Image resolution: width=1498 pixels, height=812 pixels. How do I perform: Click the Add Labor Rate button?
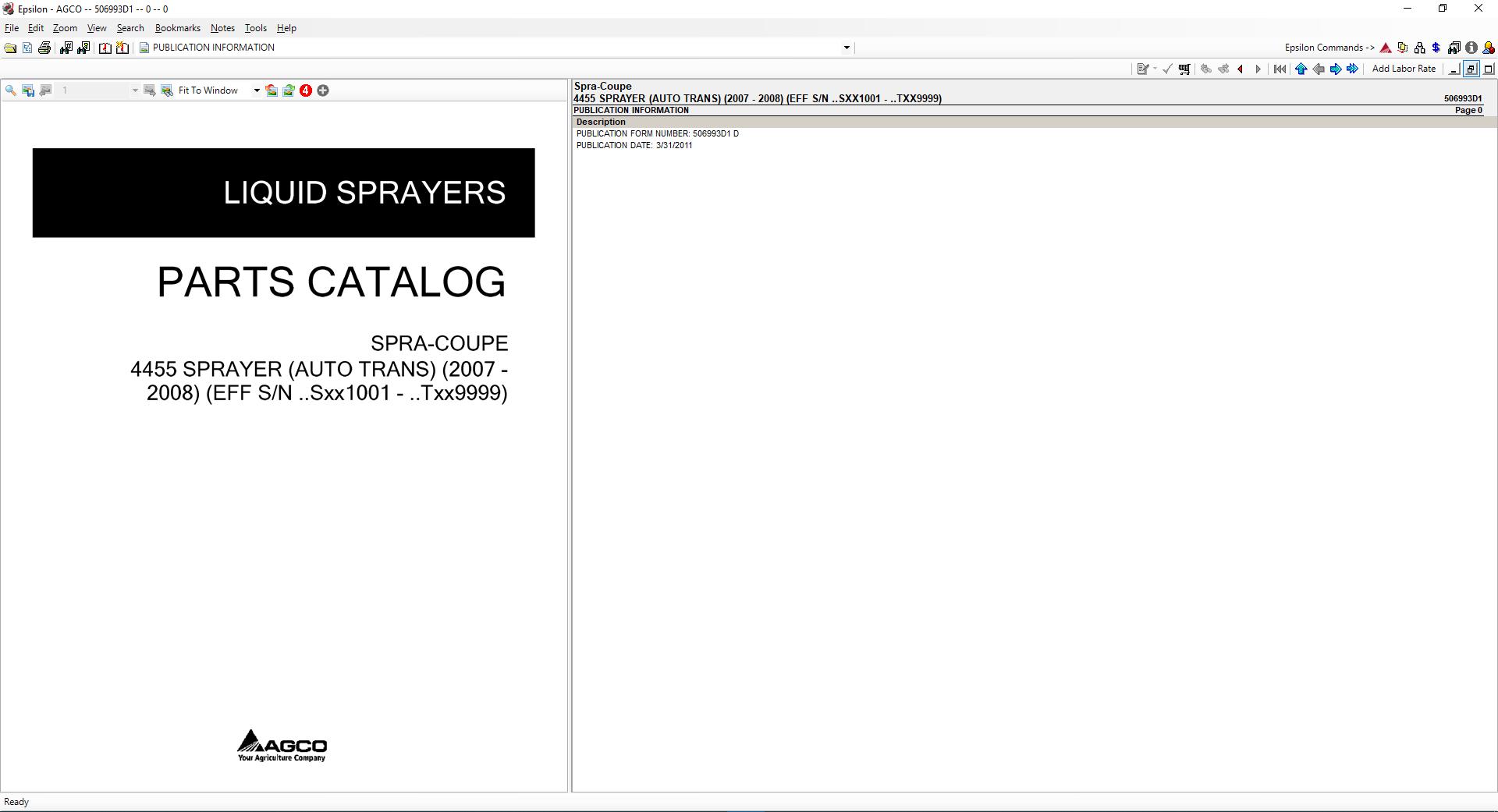coord(1404,69)
